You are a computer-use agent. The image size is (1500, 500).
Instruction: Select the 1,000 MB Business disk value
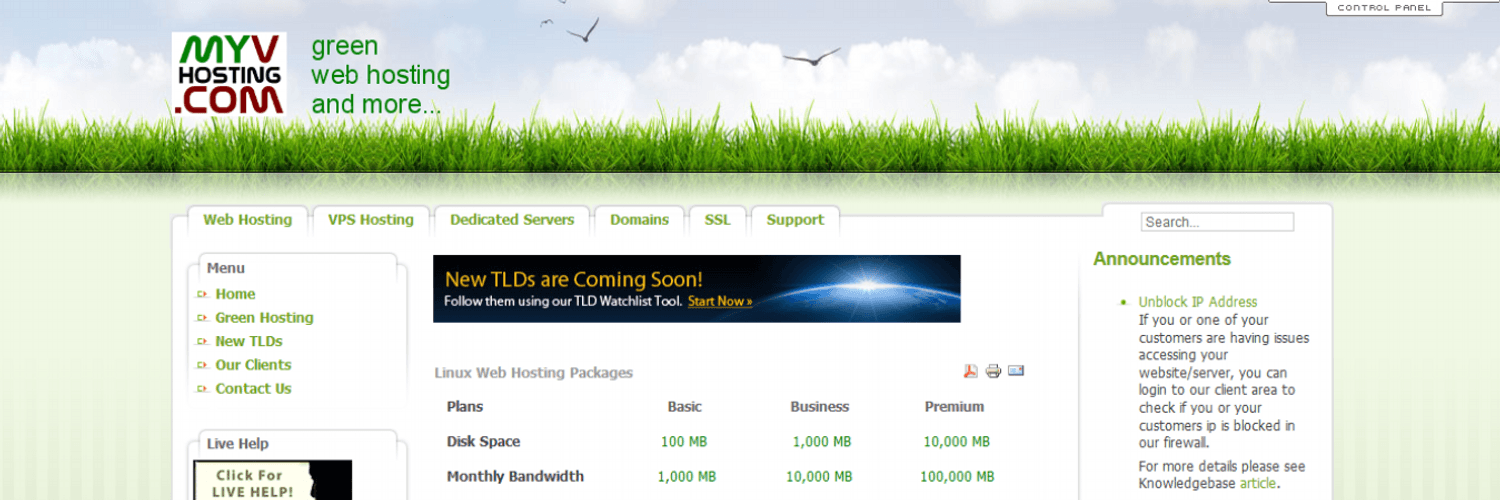822,442
